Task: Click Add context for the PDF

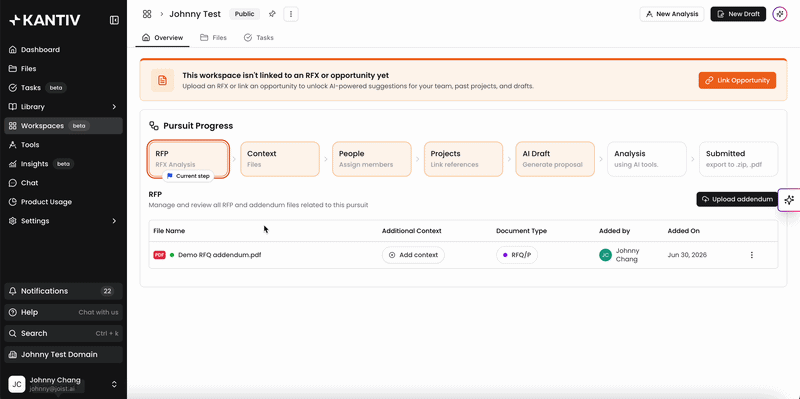Action: [413, 255]
